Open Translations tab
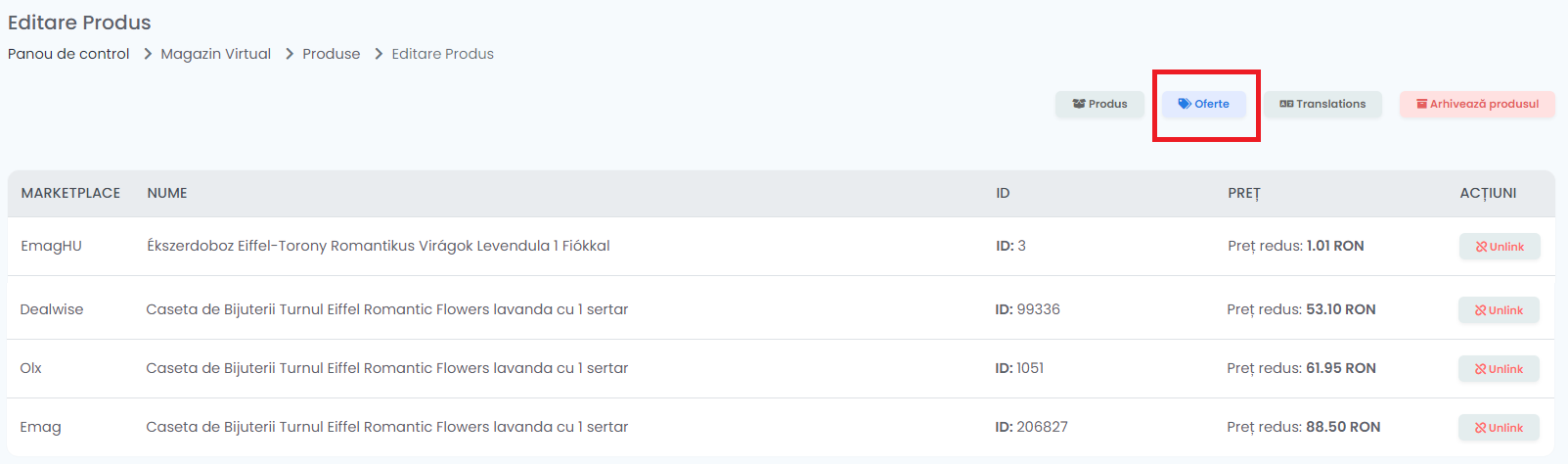Screen dimensions: 1568x467 coord(1322,104)
